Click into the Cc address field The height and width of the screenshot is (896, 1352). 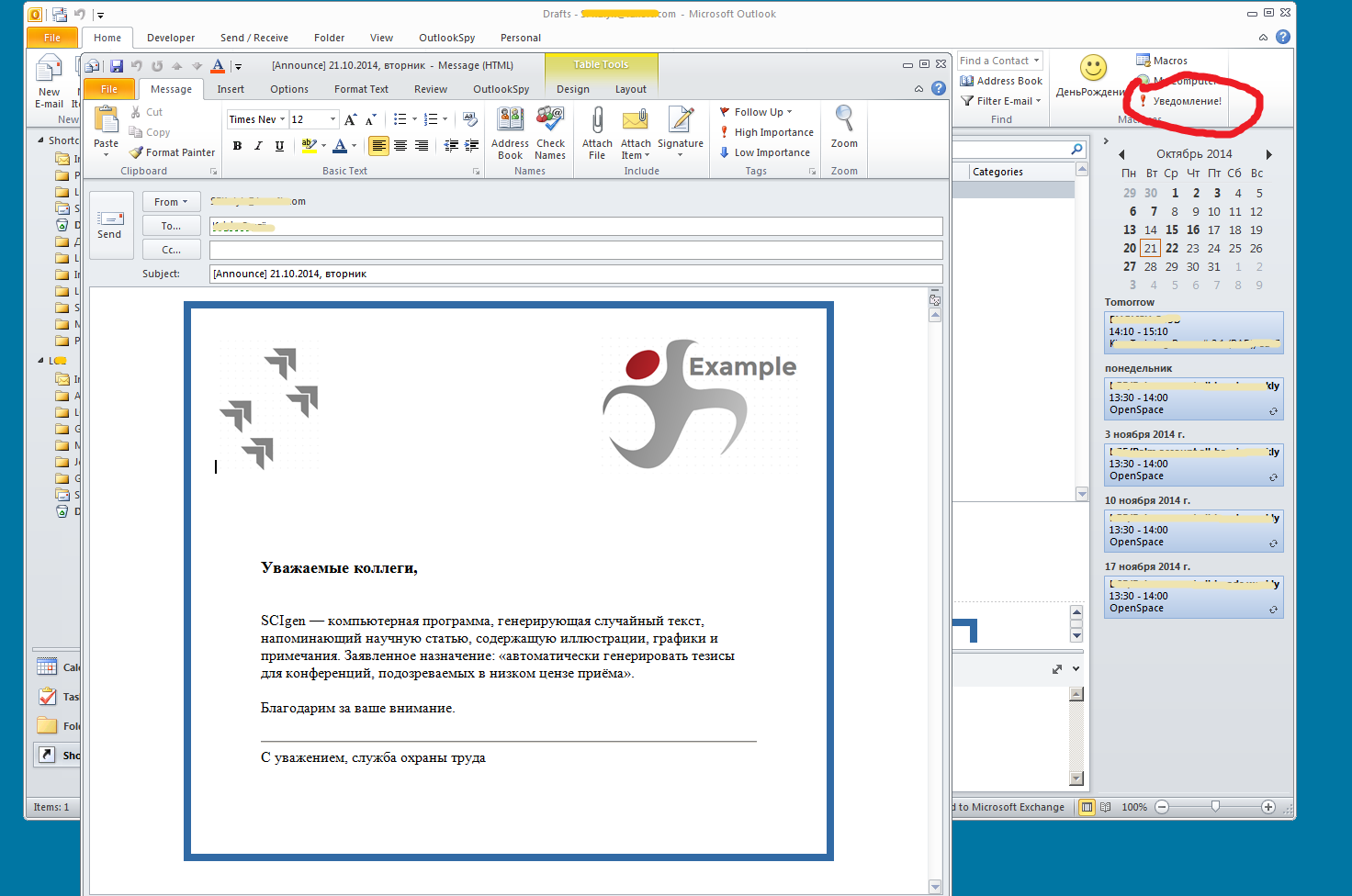pyautogui.click(x=576, y=250)
